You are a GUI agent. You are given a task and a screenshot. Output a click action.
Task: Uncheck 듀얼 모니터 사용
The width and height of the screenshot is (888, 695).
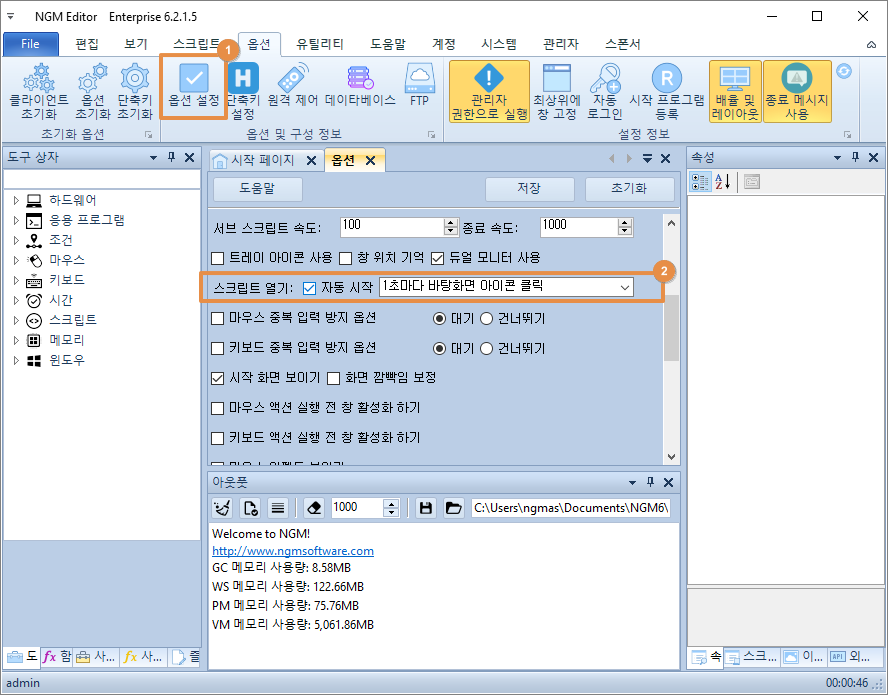(x=437, y=259)
